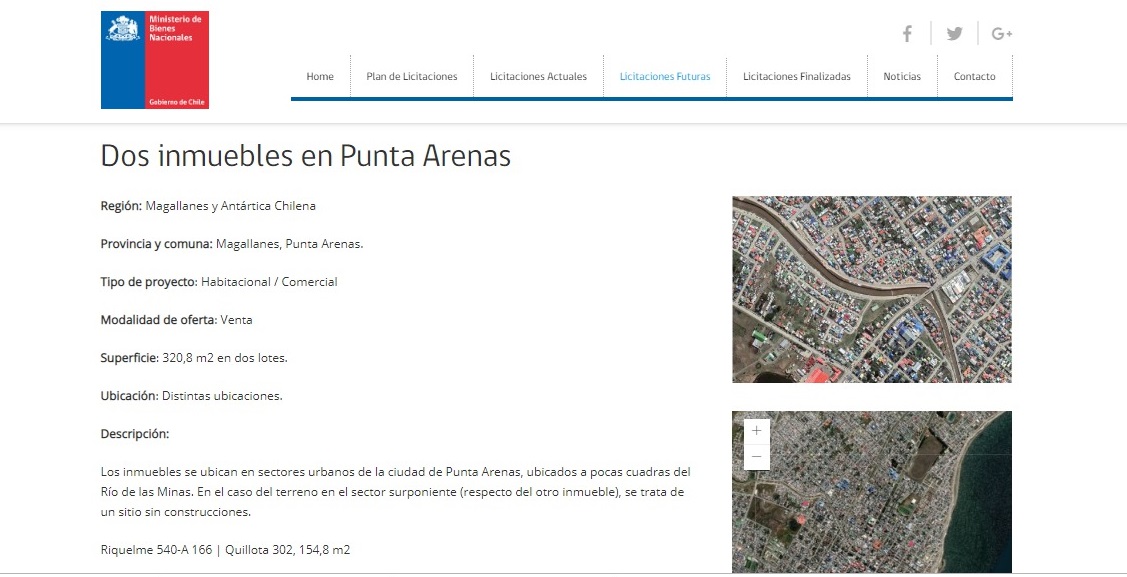The width and height of the screenshot is (1127, 577).
Task: Share the page via the Twitter icon
Action: click(x=954, y=33)
